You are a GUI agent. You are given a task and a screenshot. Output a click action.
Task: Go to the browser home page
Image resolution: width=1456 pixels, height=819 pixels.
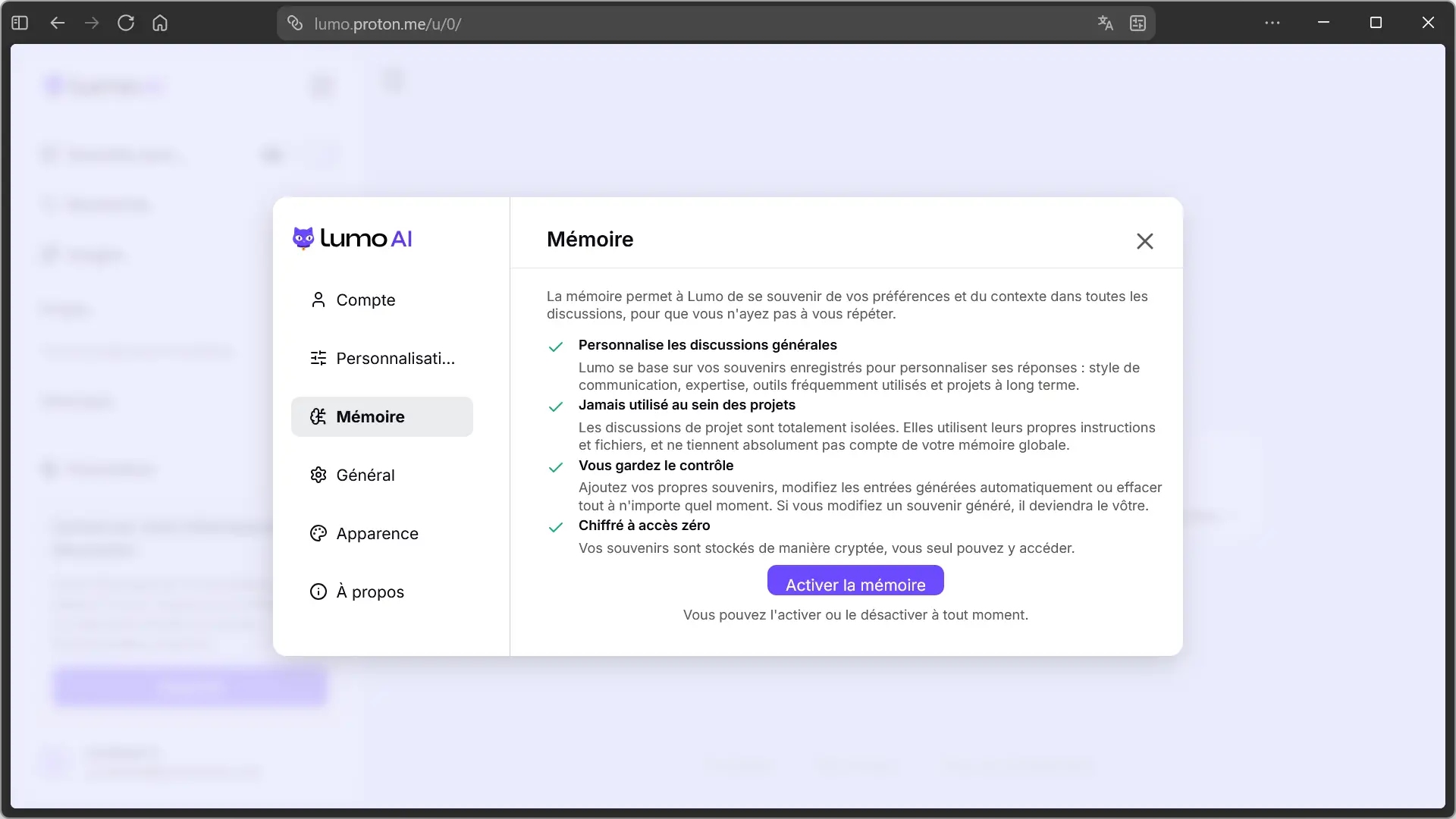tap(160, 23)
